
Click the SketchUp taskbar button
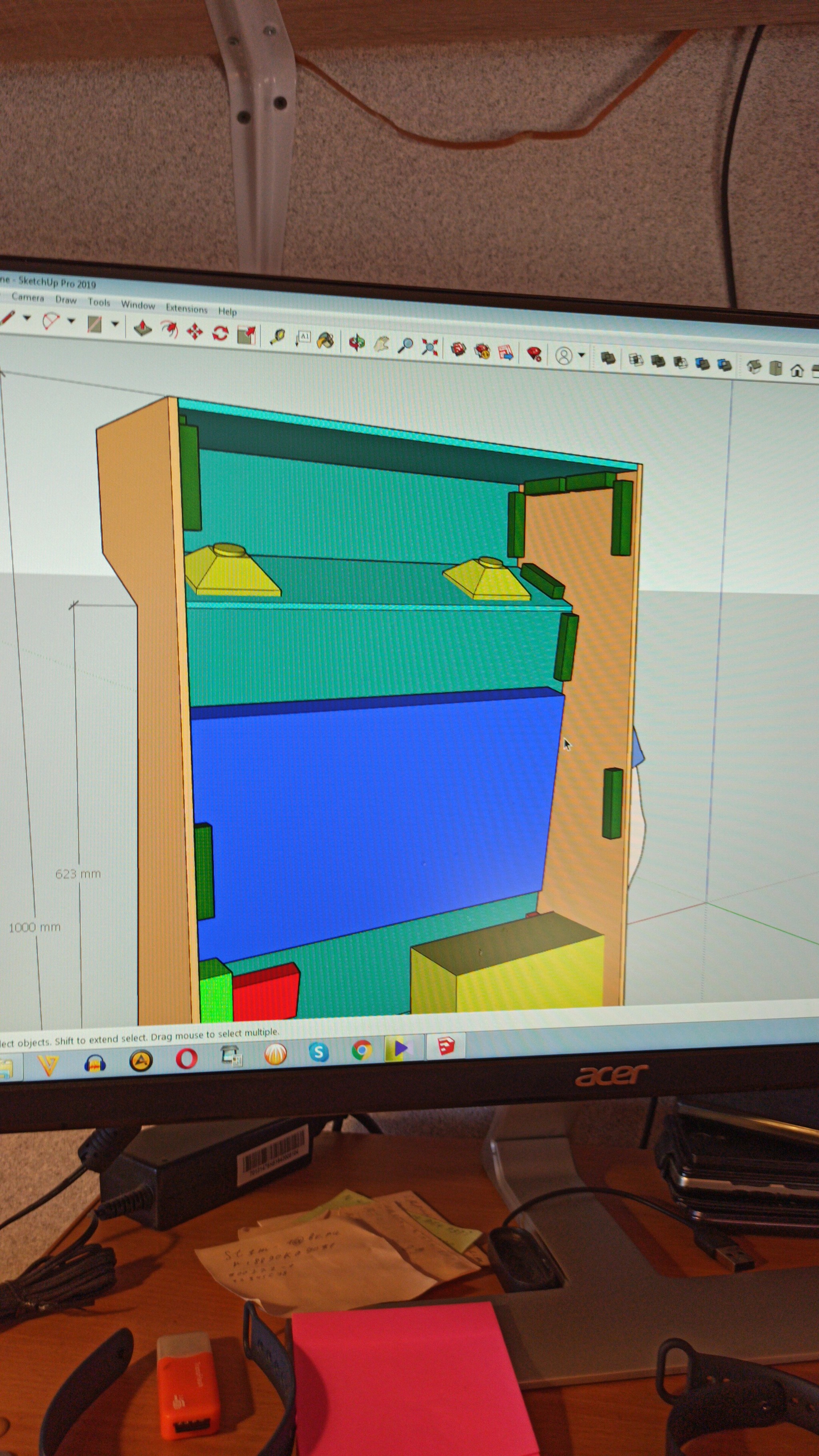[x=446, y=1046]
